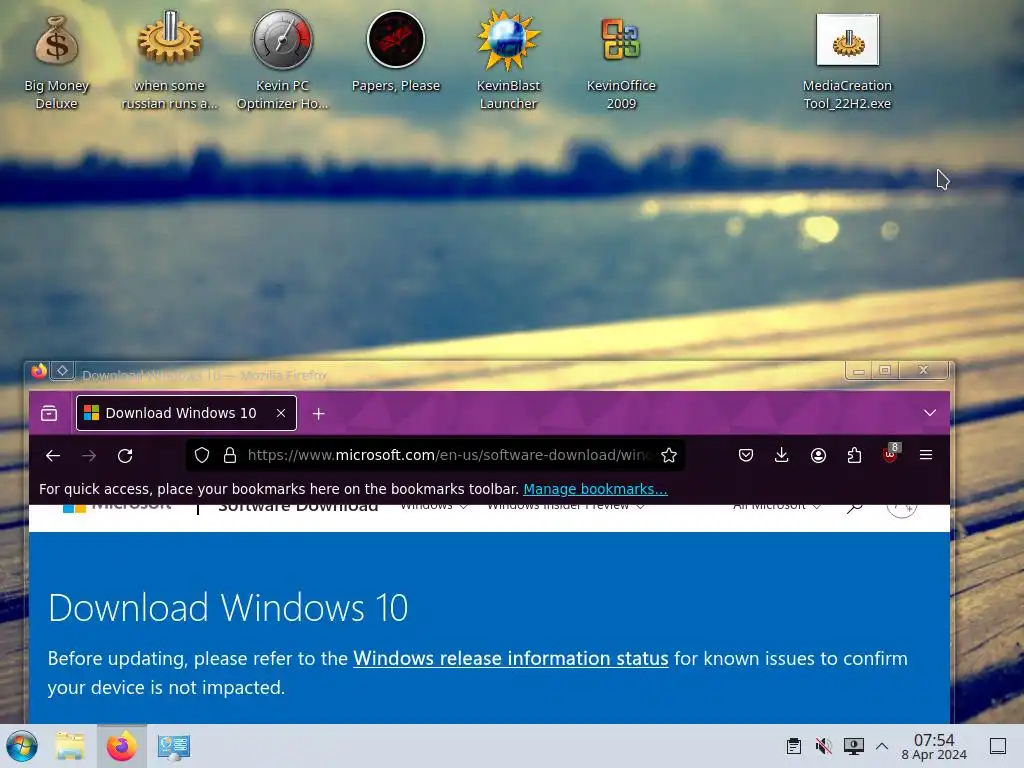Open system settings taskbar icon
The image size is (1024, 768).
tap(174, 746)
